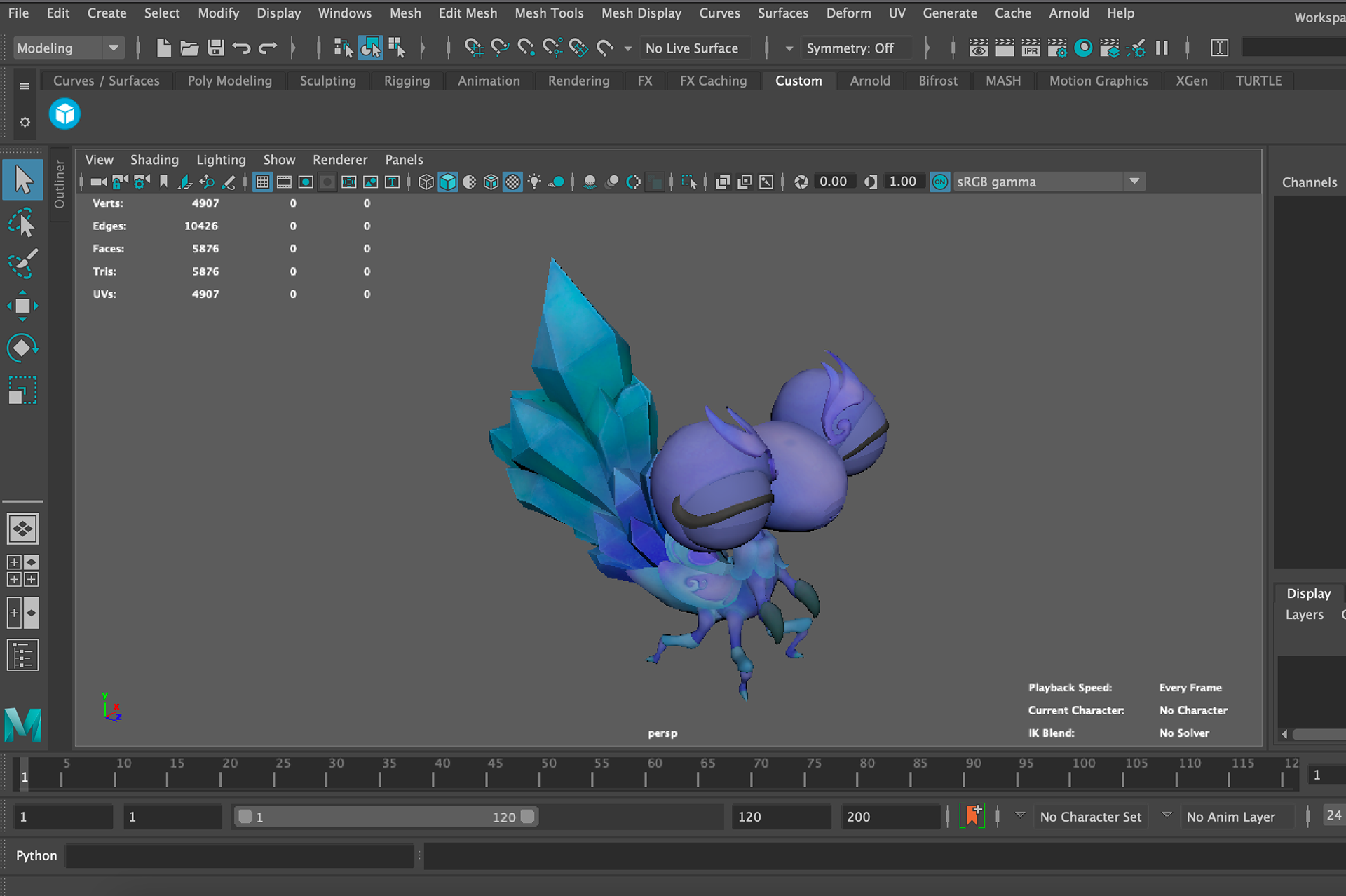Activate the Paint Selection tool
This screenshot has width=1346, height=896.
click(22, 264)
